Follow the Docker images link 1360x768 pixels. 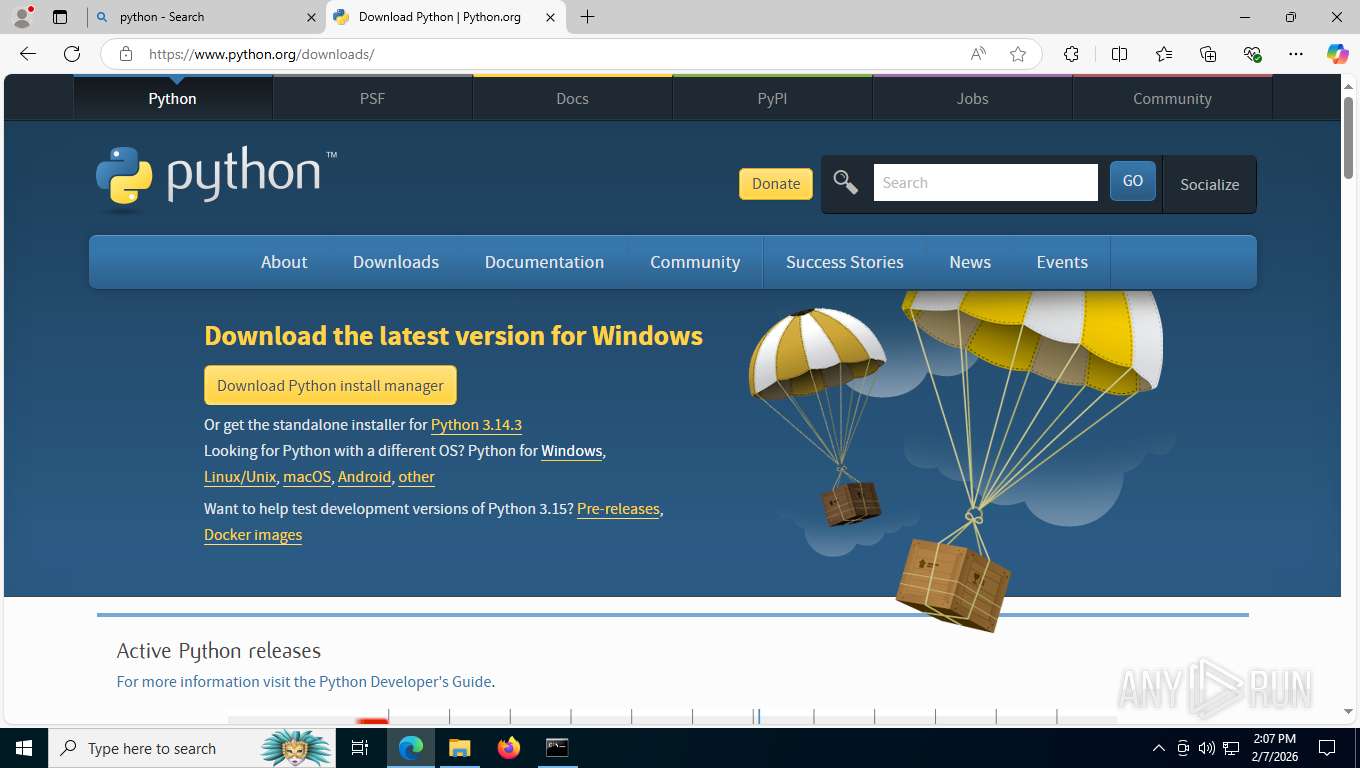coord(253,535)
